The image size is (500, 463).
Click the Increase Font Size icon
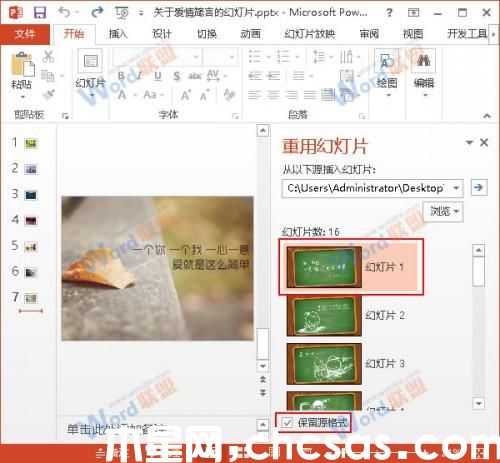pos(185,95)
